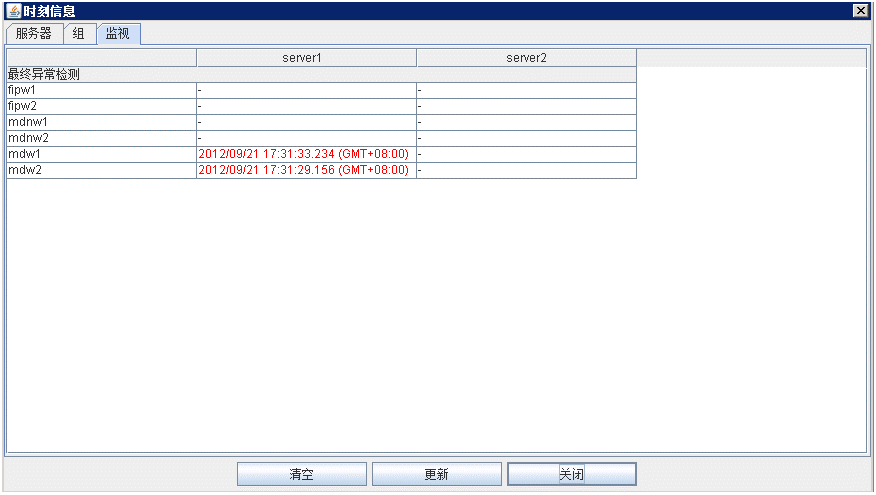This screenshot has height=495, width=876.
Task: Close the 时刻信息 window with X
Action: point(860,11)
